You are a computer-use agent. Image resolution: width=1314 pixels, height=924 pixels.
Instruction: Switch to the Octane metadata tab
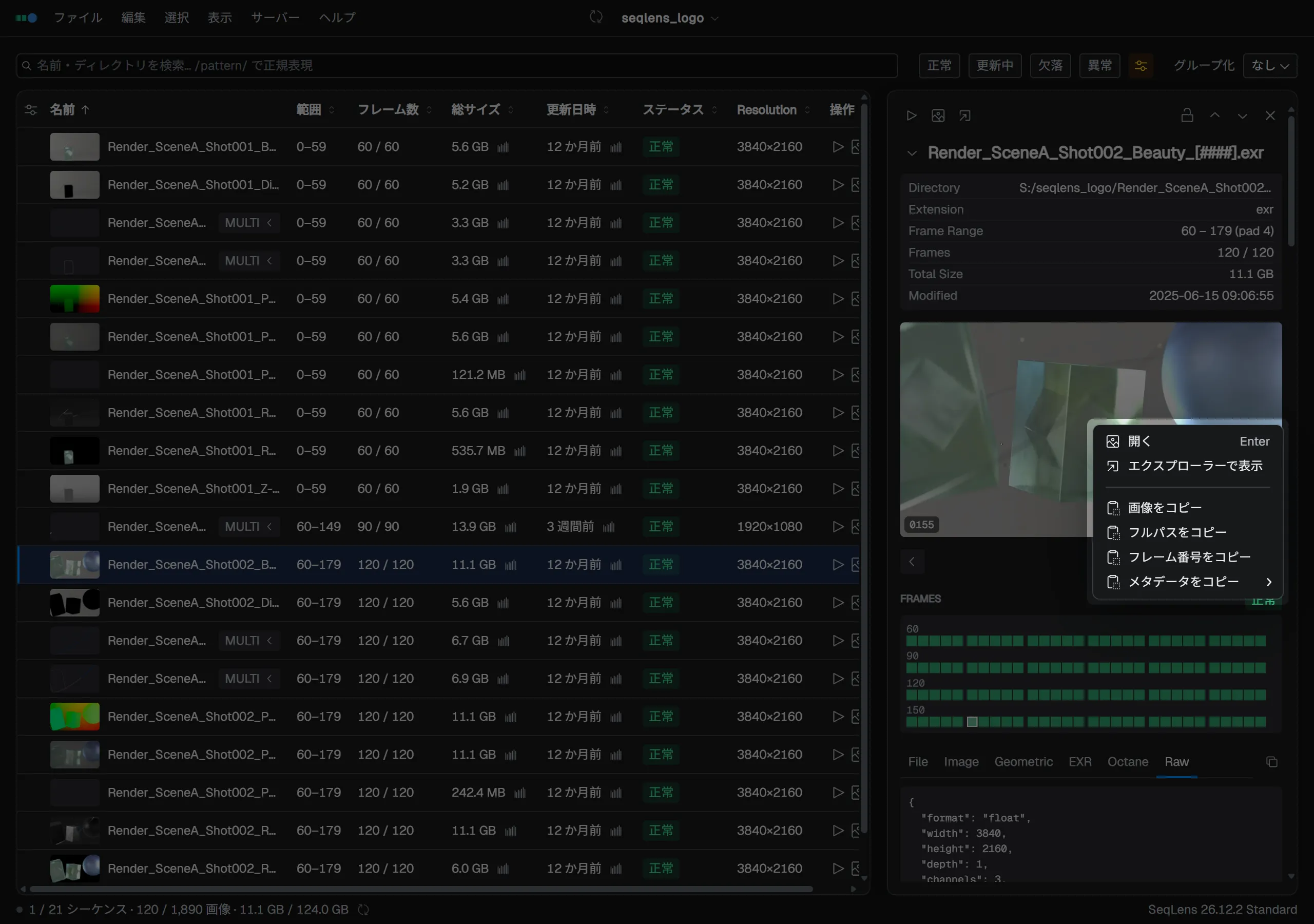coord(1128,761)
